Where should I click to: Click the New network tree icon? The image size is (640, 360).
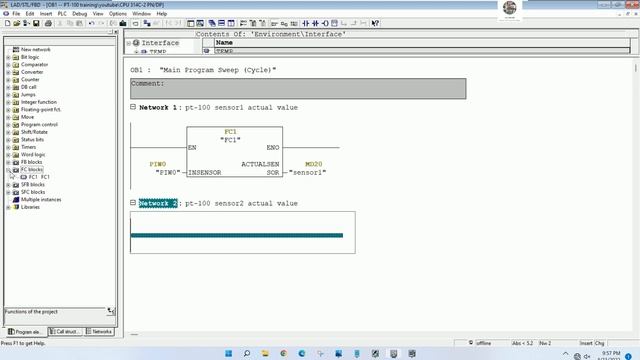16,49
